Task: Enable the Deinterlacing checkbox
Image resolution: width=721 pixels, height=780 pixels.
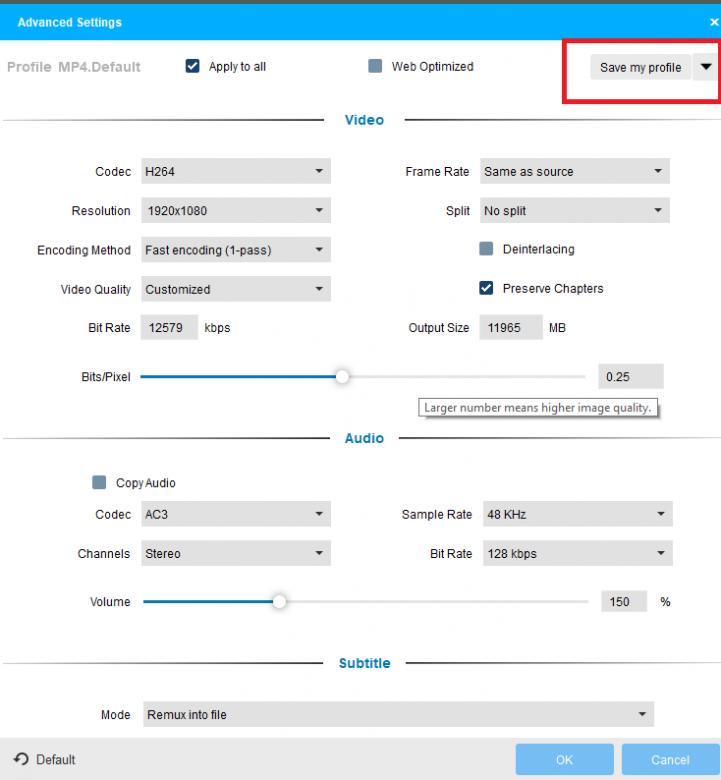Action: pos(486,249)
